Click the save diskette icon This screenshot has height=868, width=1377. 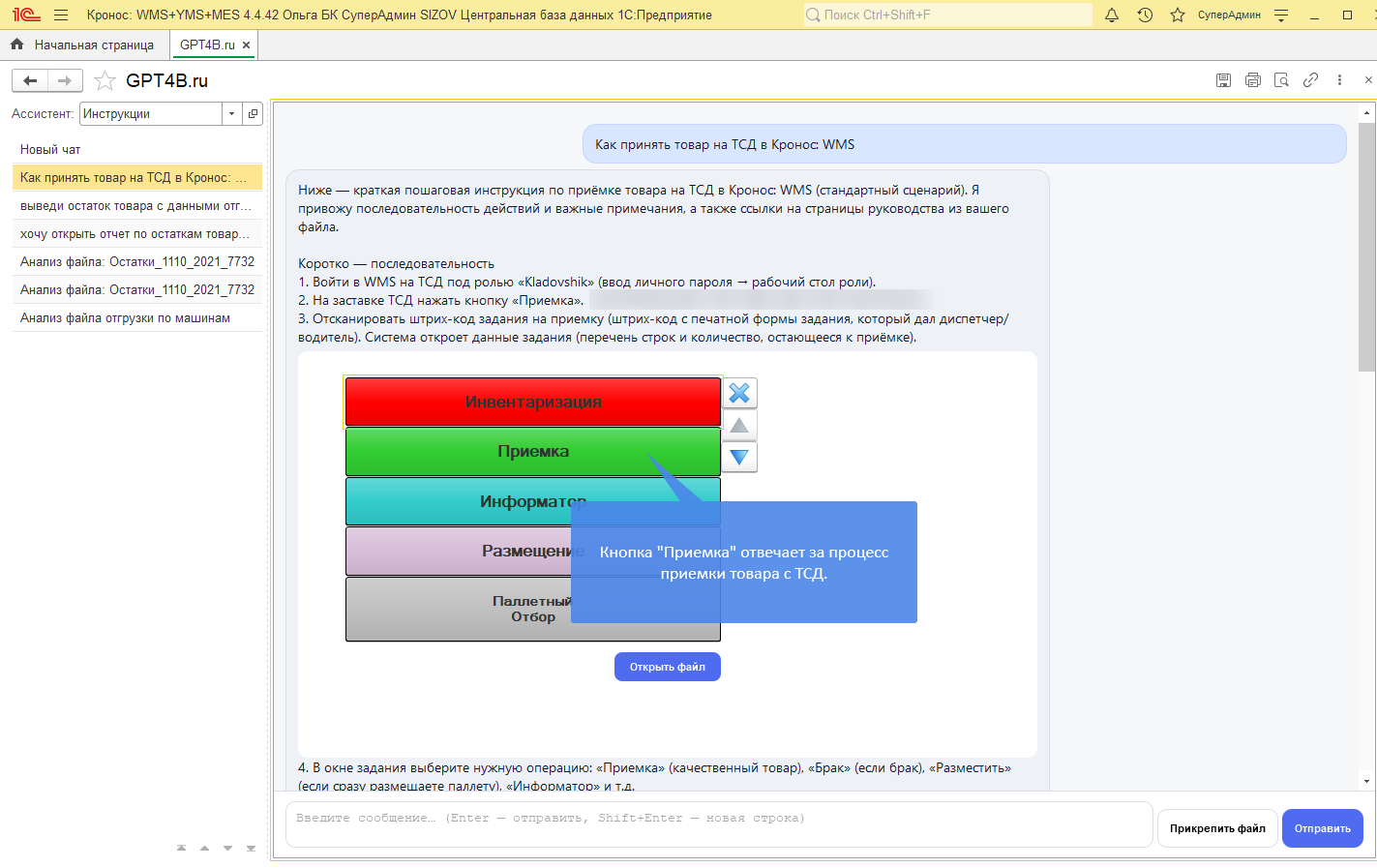[x=1223, y=80]
